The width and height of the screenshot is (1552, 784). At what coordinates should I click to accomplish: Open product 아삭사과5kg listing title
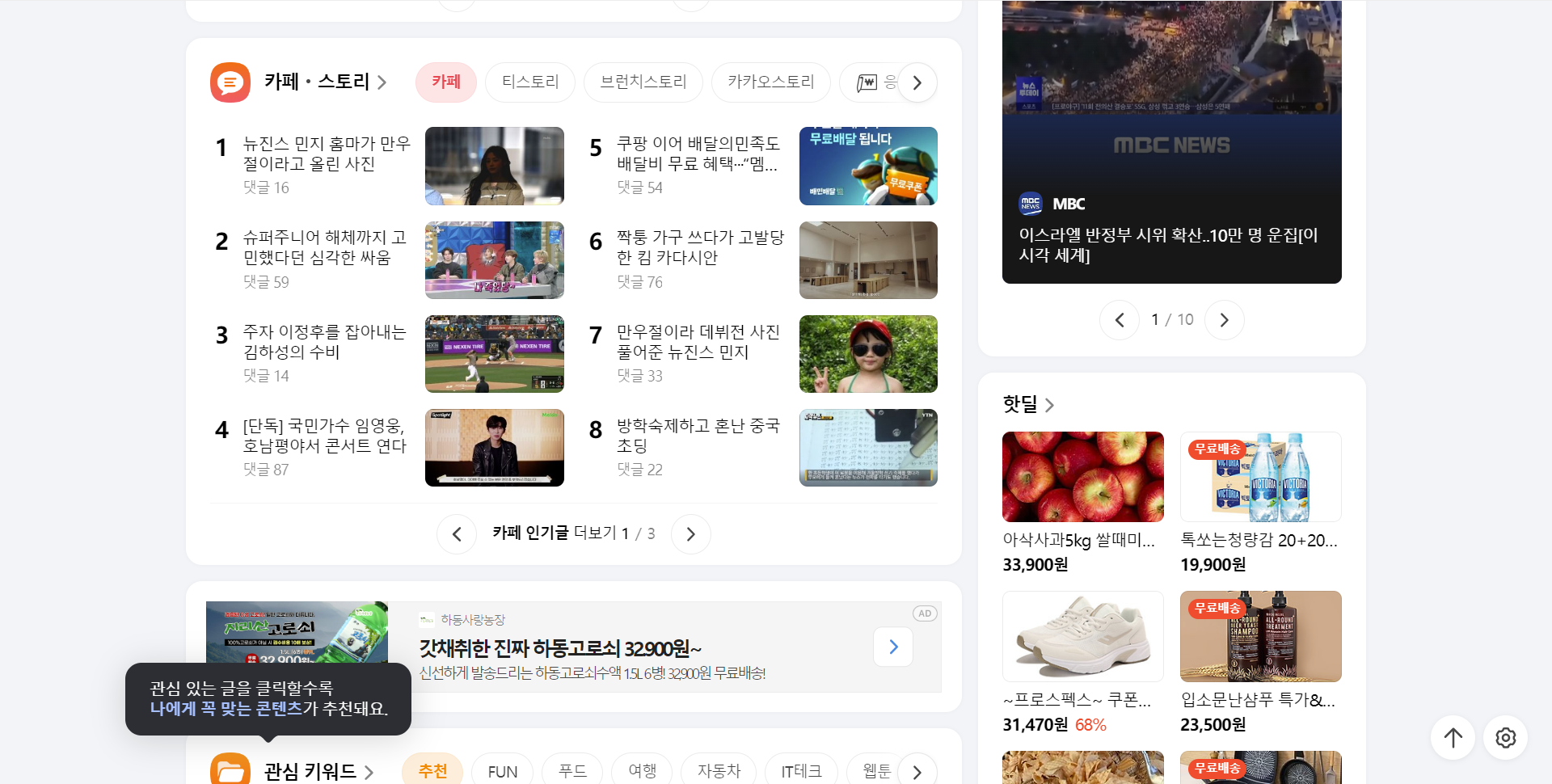(1078, 540)
